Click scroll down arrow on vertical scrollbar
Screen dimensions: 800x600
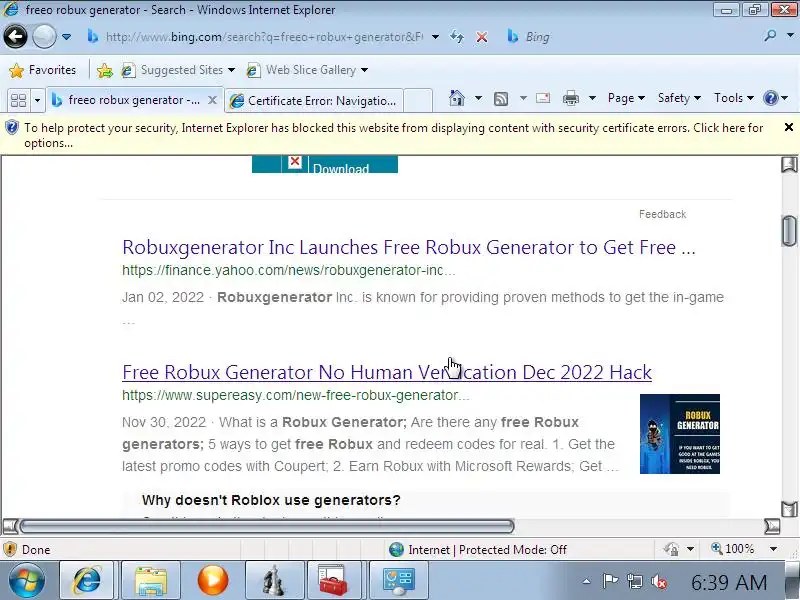pos(789,509)
